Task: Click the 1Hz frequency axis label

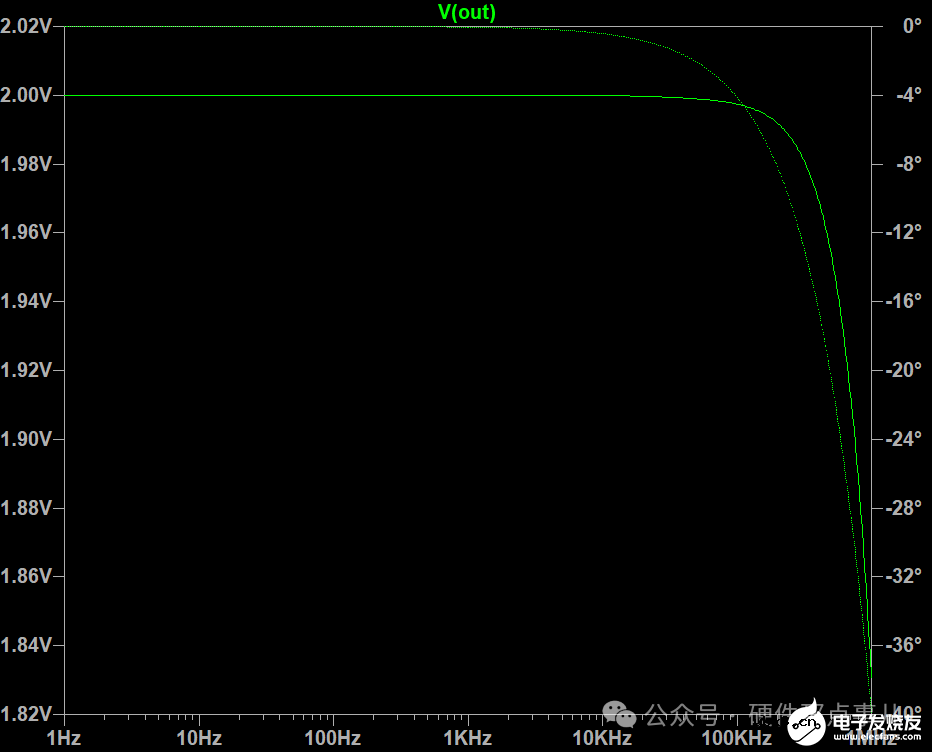Action: [x=64, y=738]
